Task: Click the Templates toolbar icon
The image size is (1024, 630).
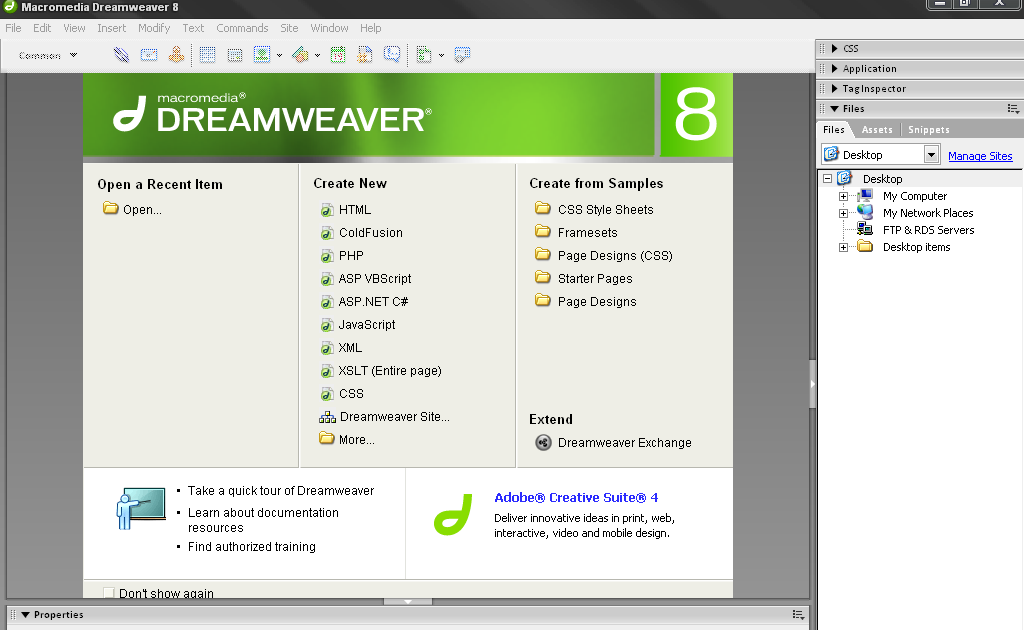Action: coord(425,54)
